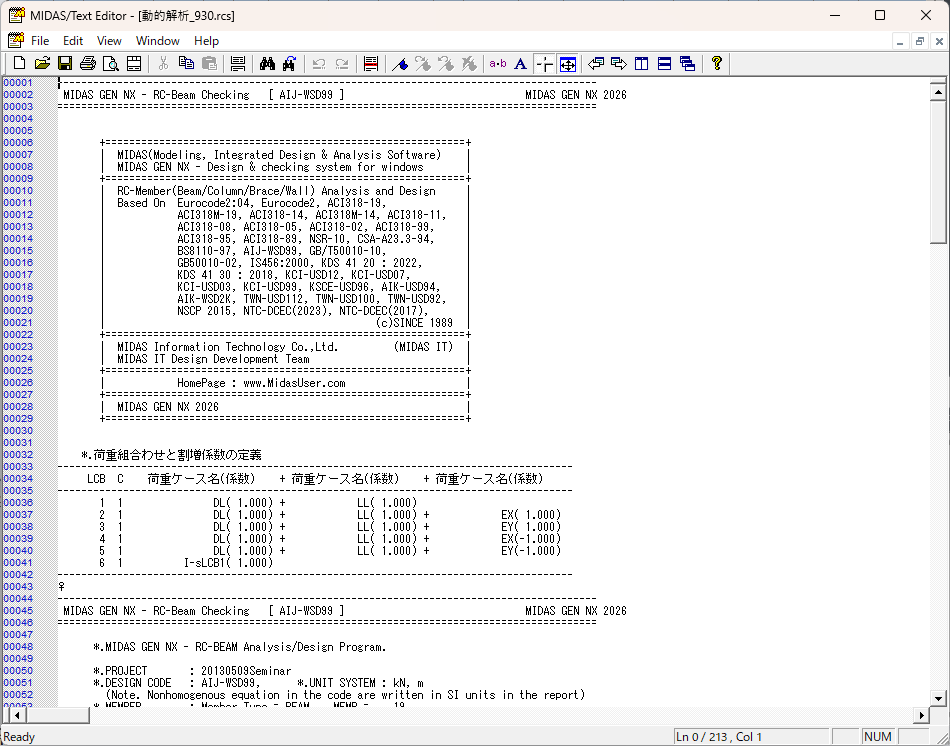Screen dimensions: 950x746
Task: Click the second greyed previous-bookmark flag icon
Action: point(446,64)
